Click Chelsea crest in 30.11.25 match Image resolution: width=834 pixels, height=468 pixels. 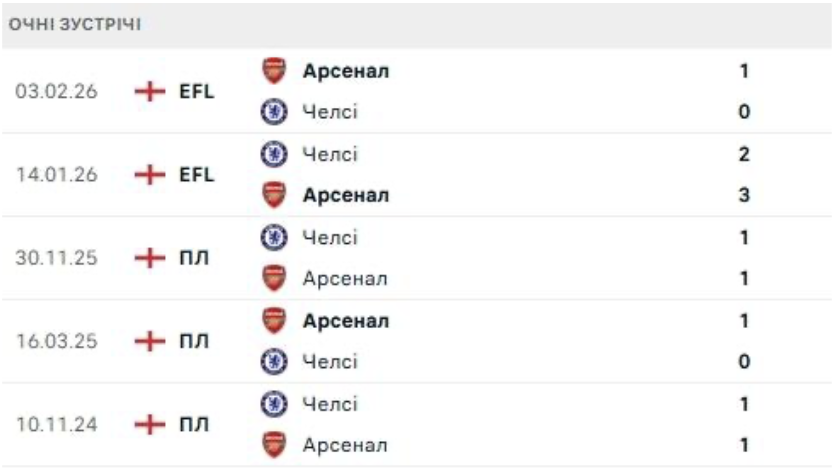click(272, 237)
